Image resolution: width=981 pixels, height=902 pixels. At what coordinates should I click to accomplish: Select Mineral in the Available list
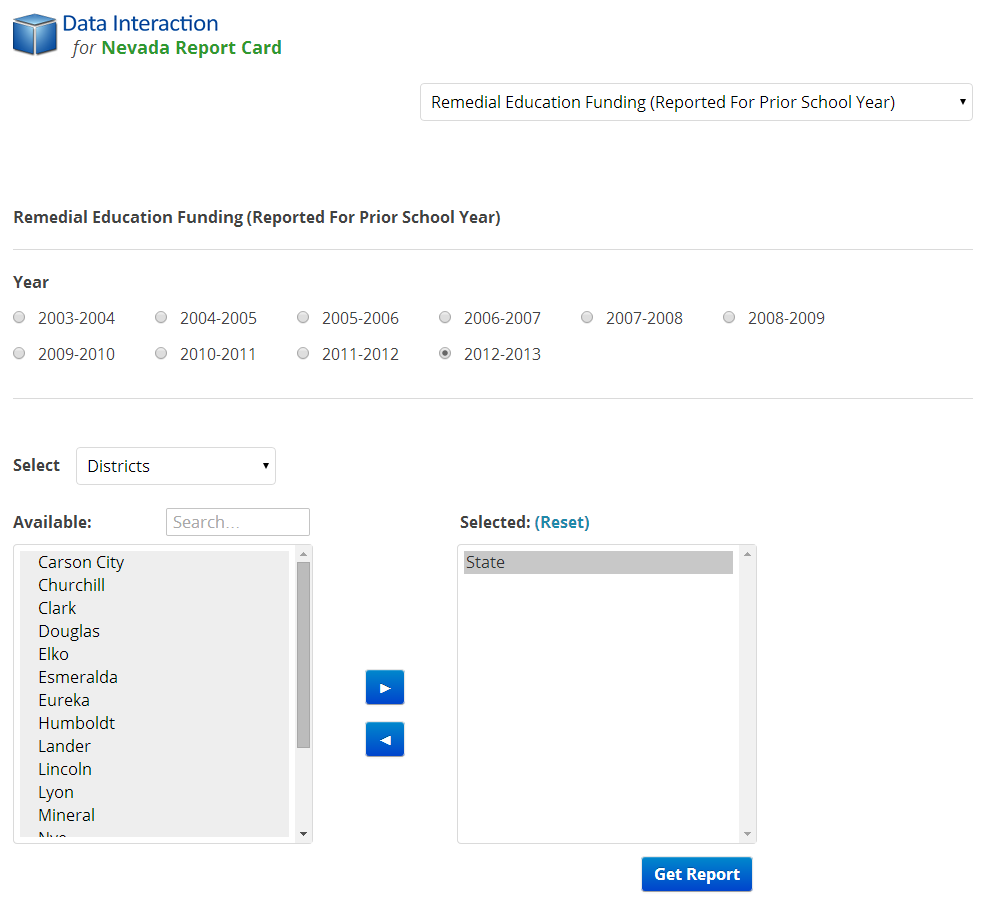coord(155,815)
